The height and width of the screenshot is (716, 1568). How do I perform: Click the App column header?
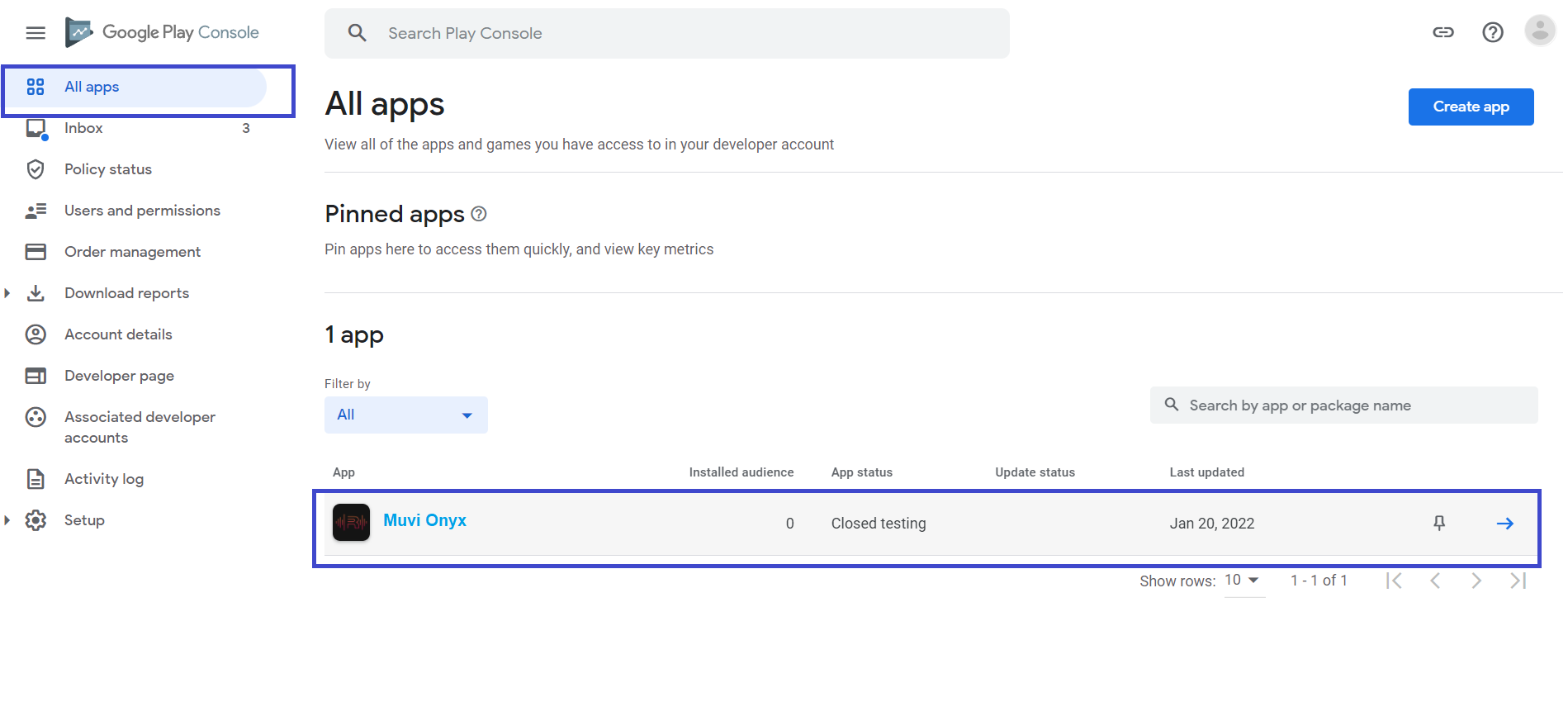(x=343, y=472)
